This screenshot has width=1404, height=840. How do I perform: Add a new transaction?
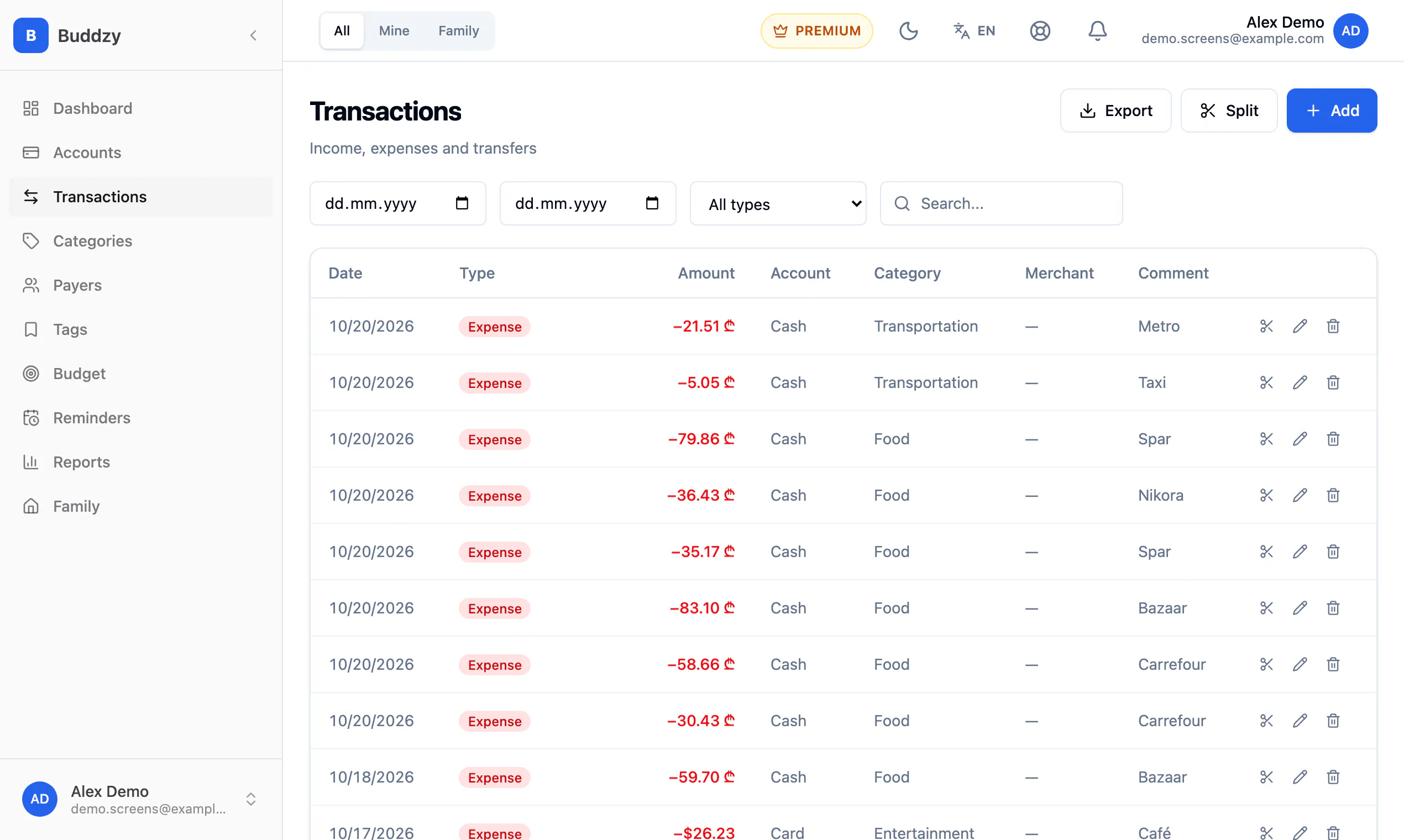pos(1332,111)
